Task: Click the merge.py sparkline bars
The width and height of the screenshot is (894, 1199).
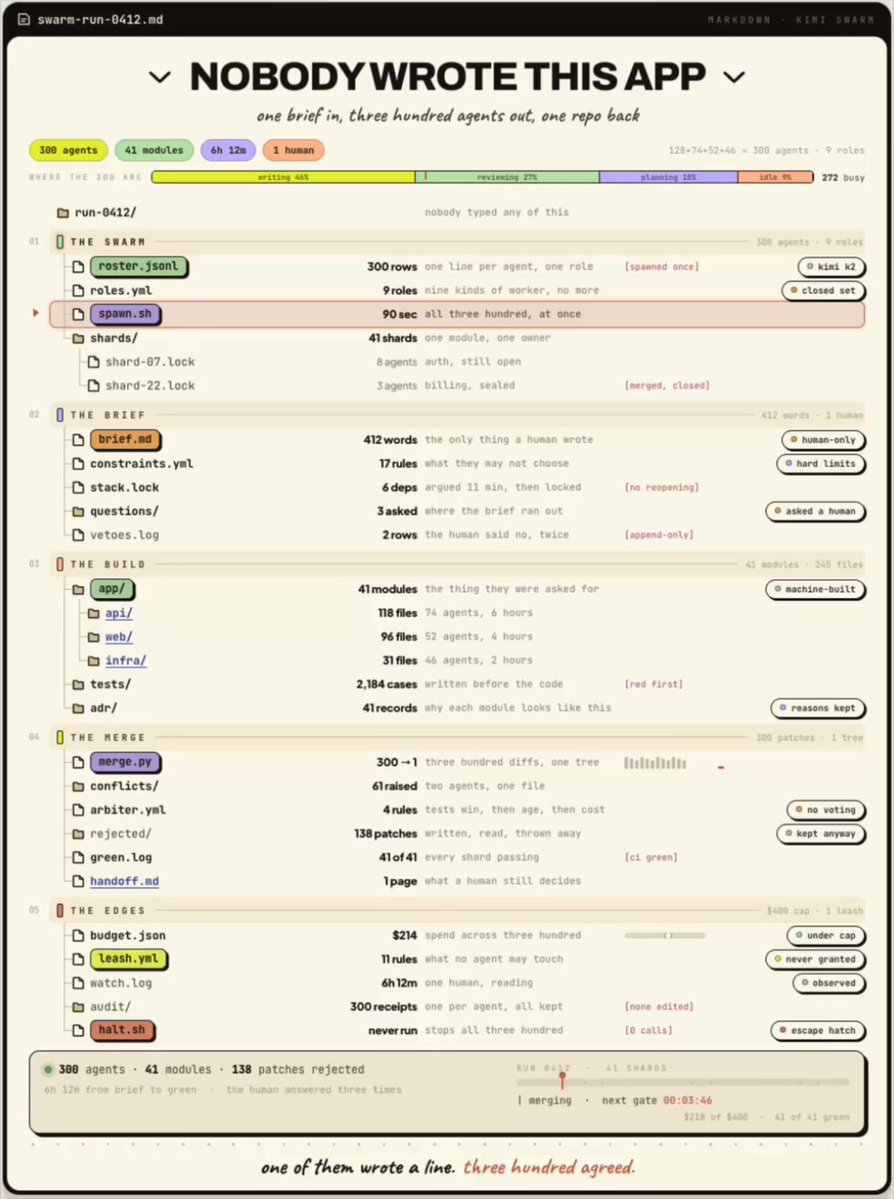Action: (x=655, y=762)
